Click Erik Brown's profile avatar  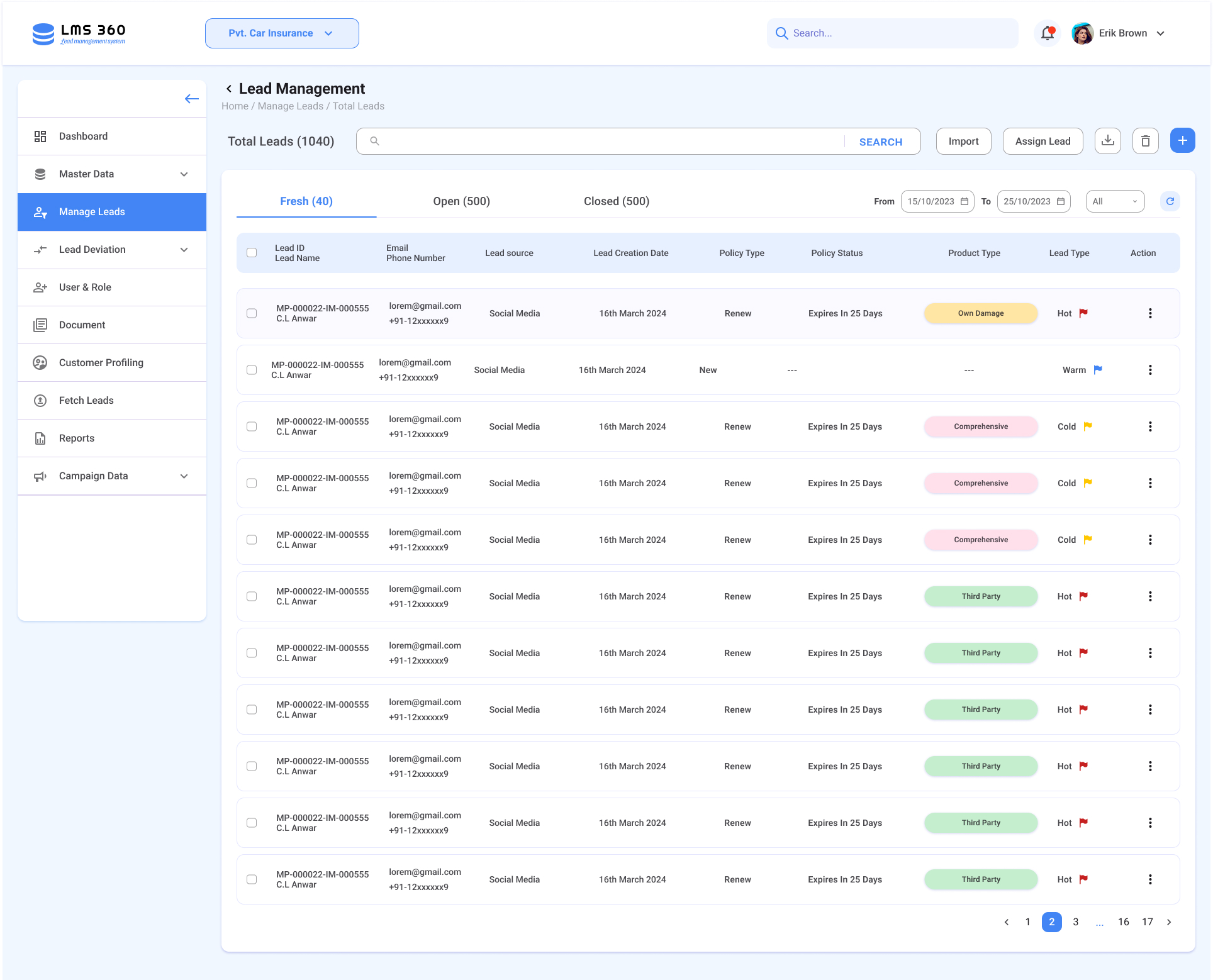click(1082, 33)
